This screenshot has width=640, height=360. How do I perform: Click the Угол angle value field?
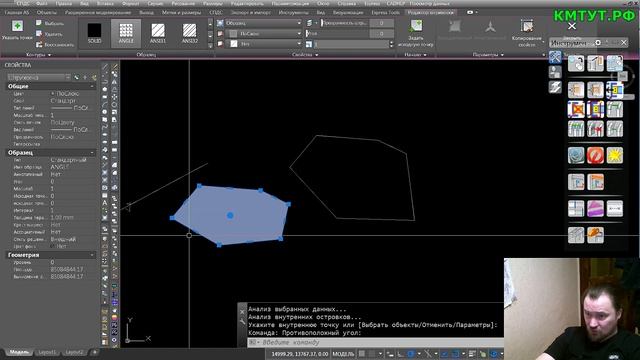click(x=382, y=33)
